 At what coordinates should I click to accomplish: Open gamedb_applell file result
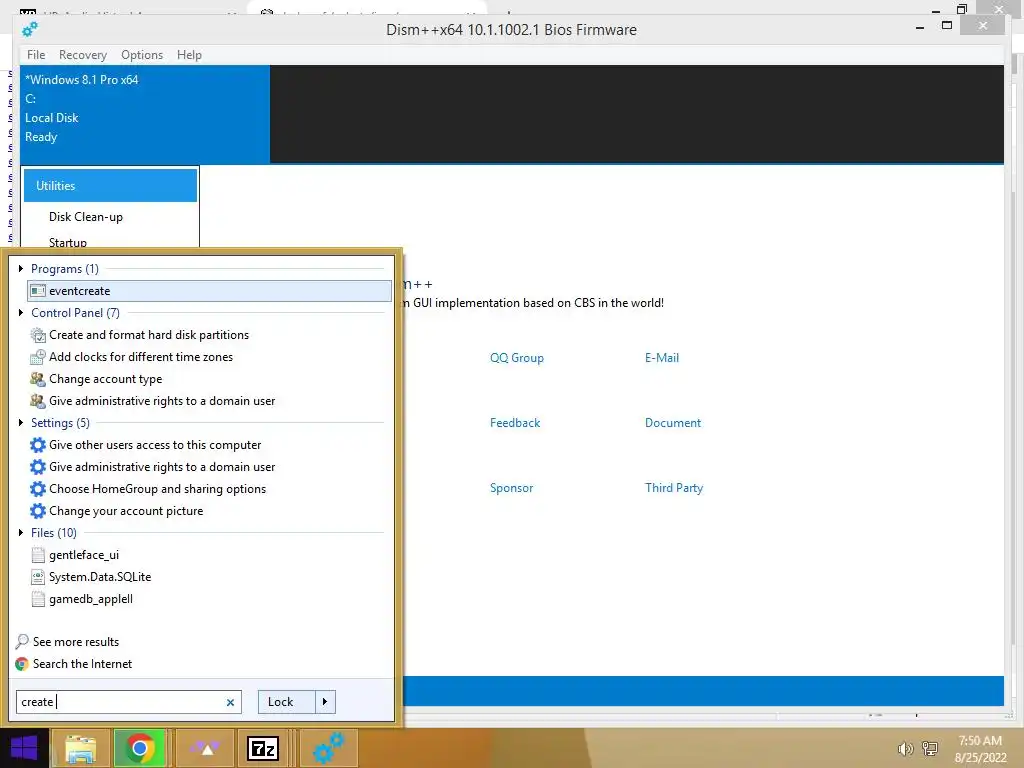pyautogui.click(x=91, y=599)
